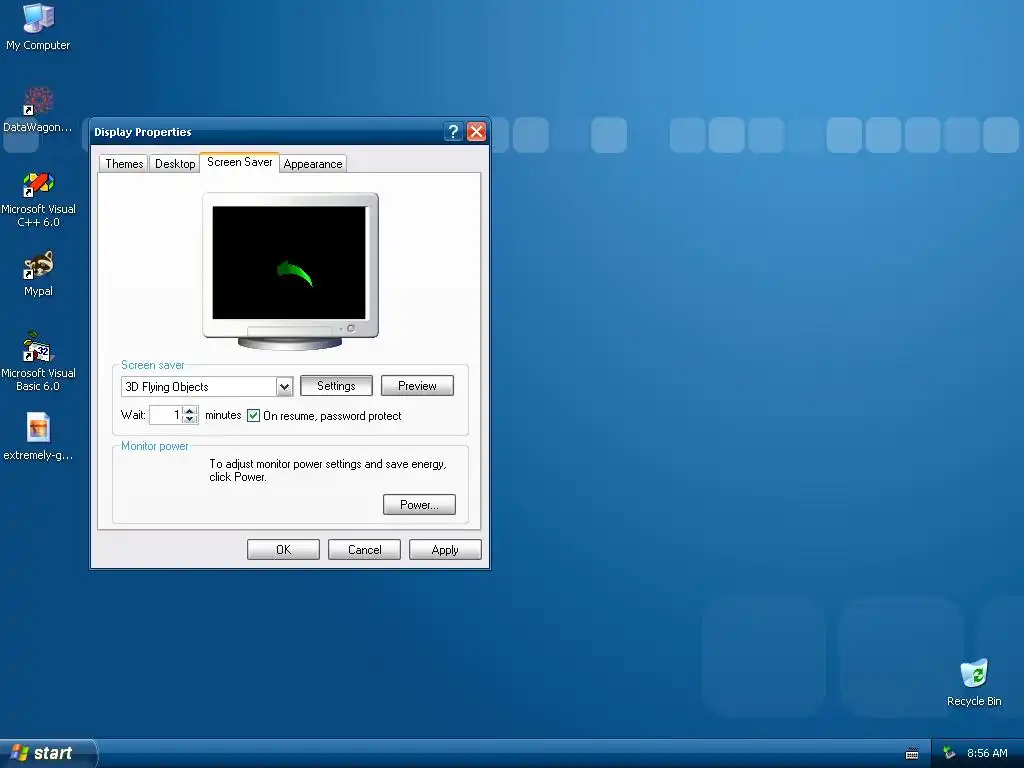Cancel the Display Properties dialog

click(x=364, y=550)
